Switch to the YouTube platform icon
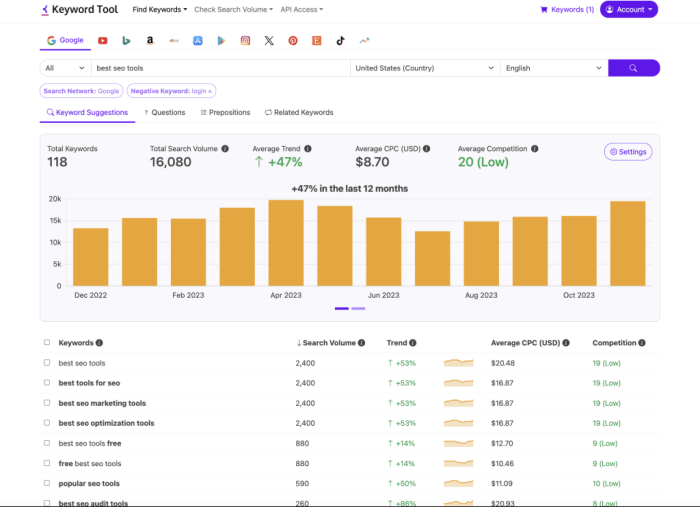700x507 pixels. pos(103,41)
